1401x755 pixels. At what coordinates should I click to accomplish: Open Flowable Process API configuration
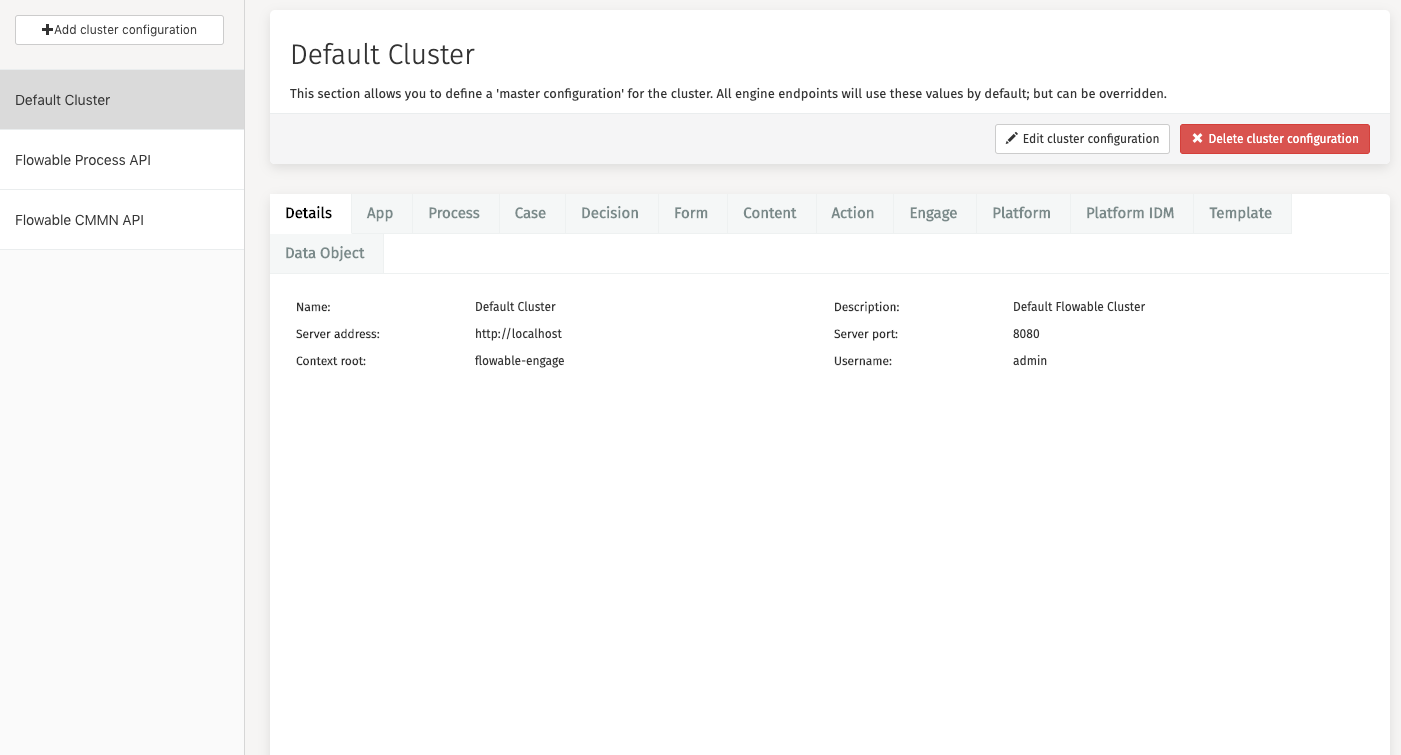(83, 160)
